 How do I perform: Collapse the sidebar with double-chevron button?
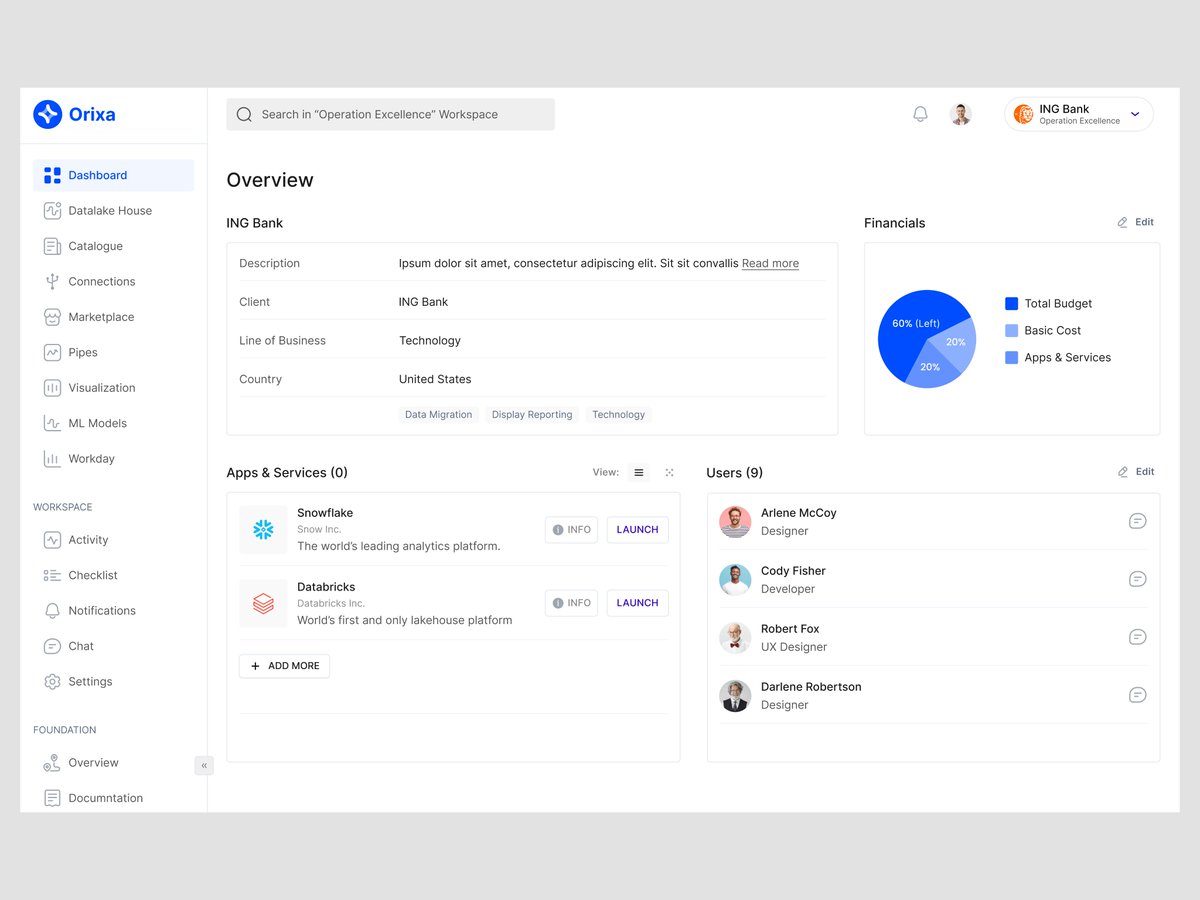pos(204,766)
